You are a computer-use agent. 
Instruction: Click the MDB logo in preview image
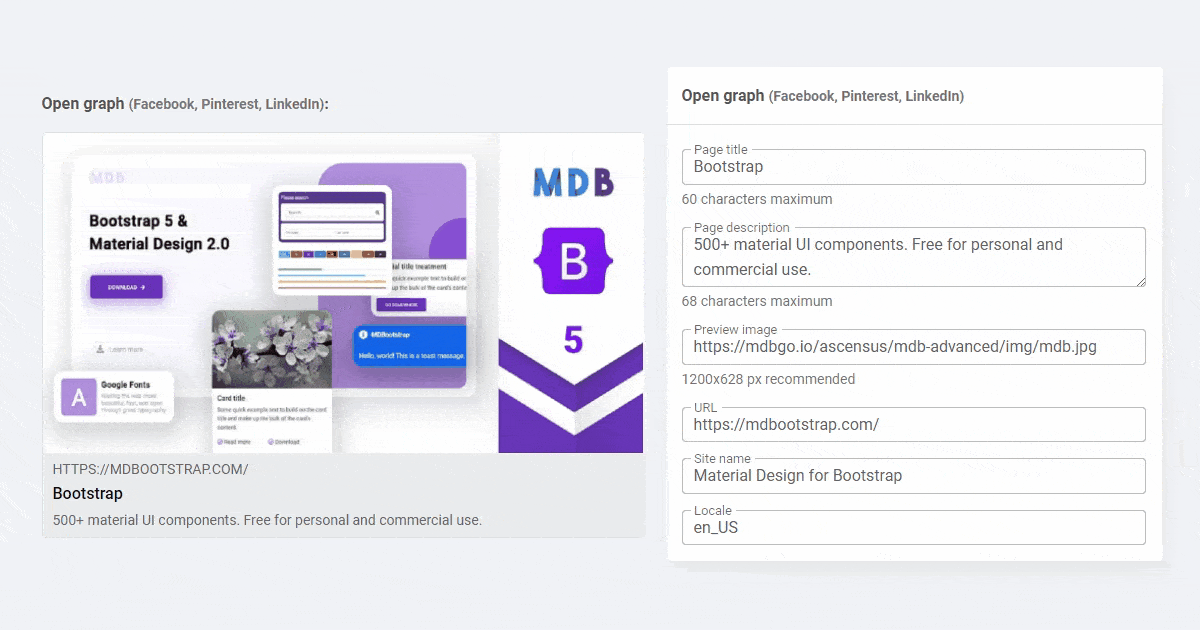tap(573, 182)
